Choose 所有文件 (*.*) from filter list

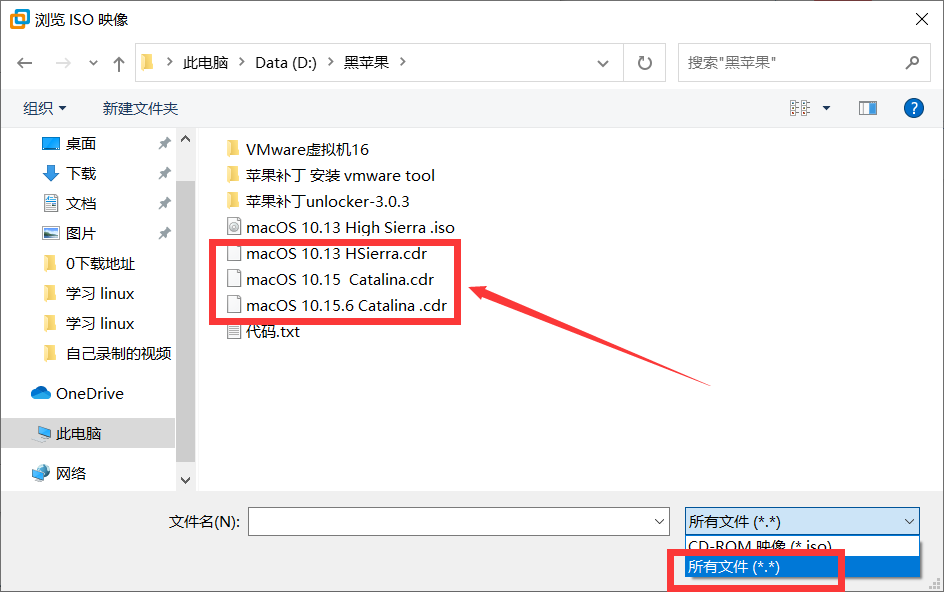(x=802, y=567)
